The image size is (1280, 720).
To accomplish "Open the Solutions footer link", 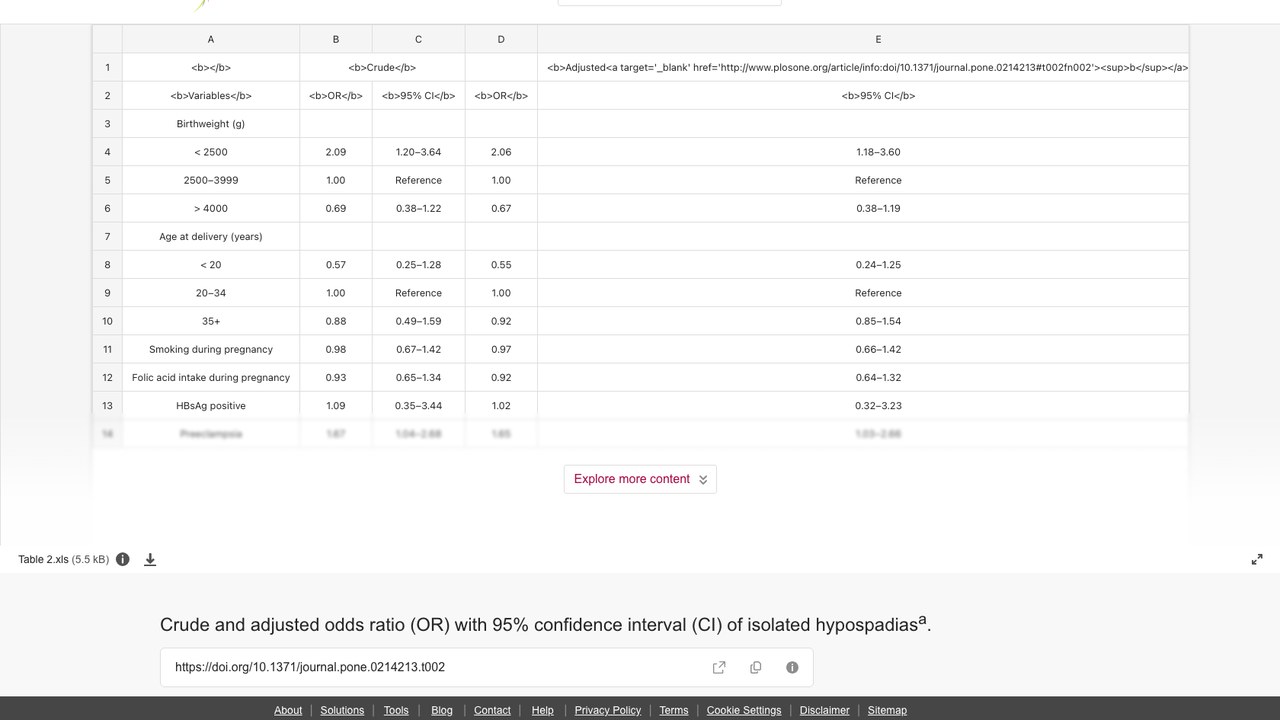I will coord(342,710).
